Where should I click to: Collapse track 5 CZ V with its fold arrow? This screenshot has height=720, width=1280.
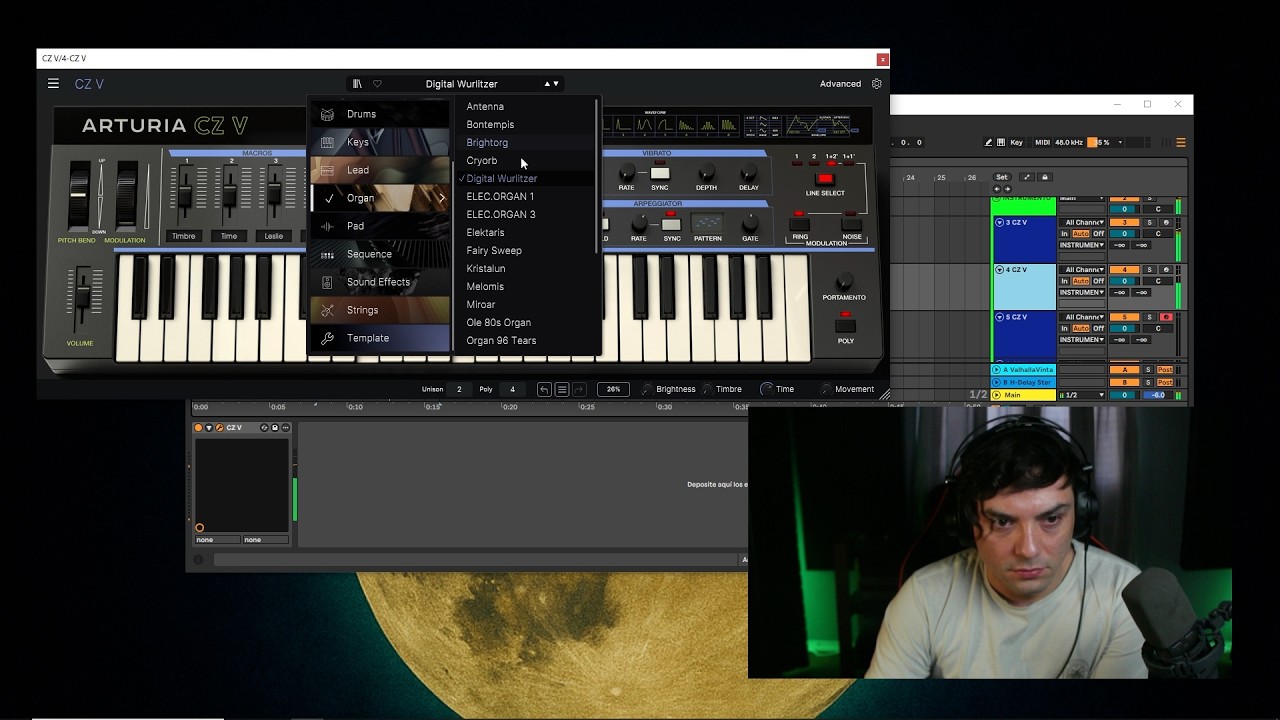pyautogui.click(x=999, y=317)
